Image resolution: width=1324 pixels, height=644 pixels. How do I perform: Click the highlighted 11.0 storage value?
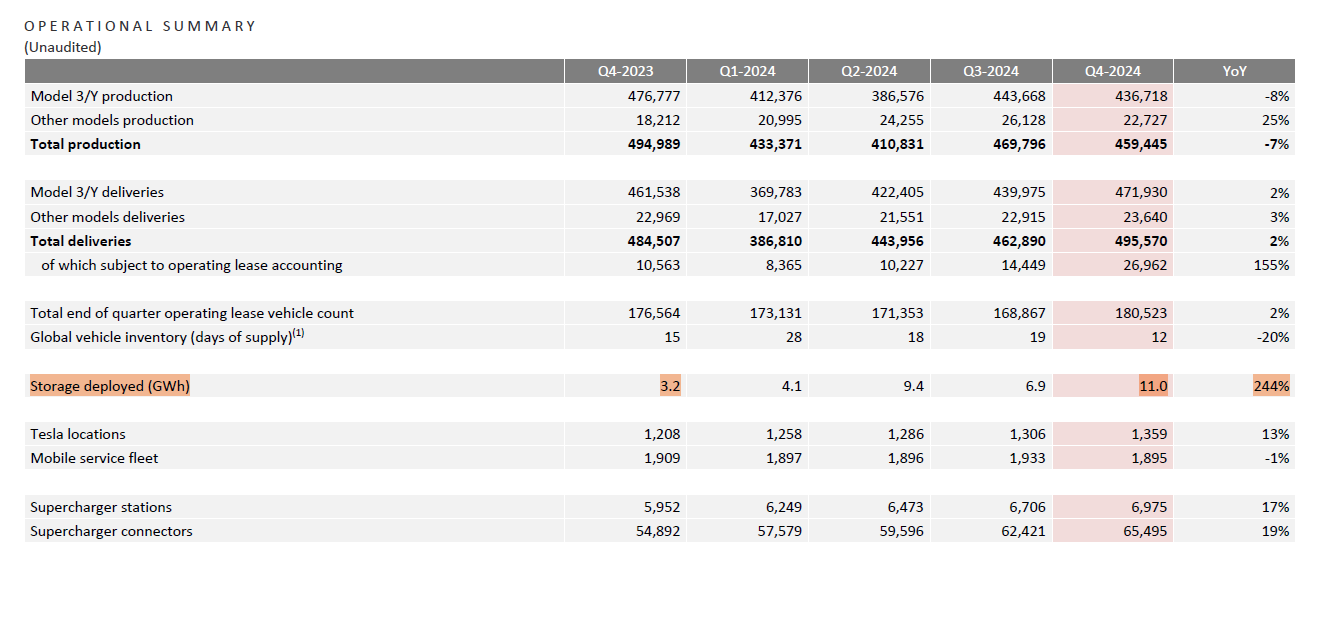[x=1153, y=386]
